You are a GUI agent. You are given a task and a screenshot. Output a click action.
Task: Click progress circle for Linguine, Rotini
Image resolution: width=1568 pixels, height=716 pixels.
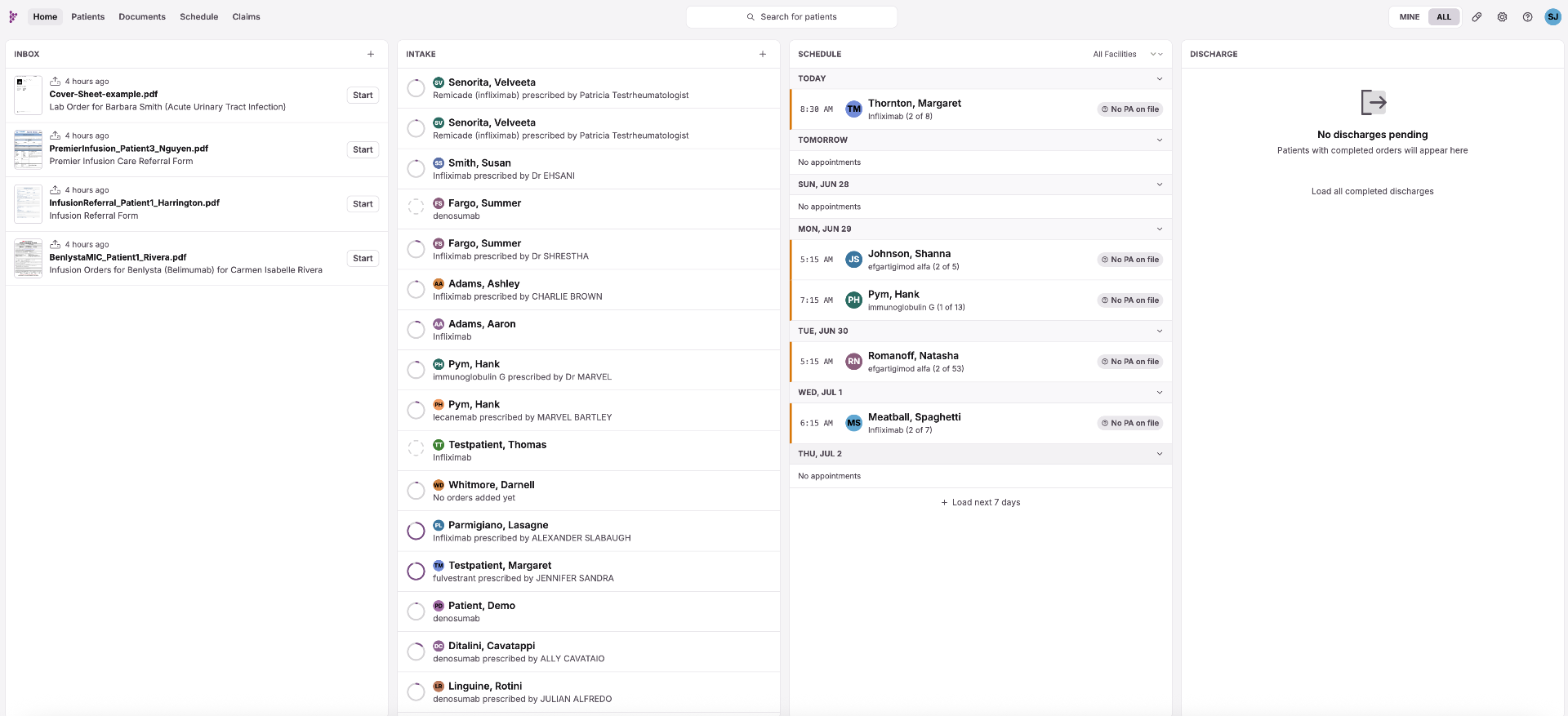416,692
